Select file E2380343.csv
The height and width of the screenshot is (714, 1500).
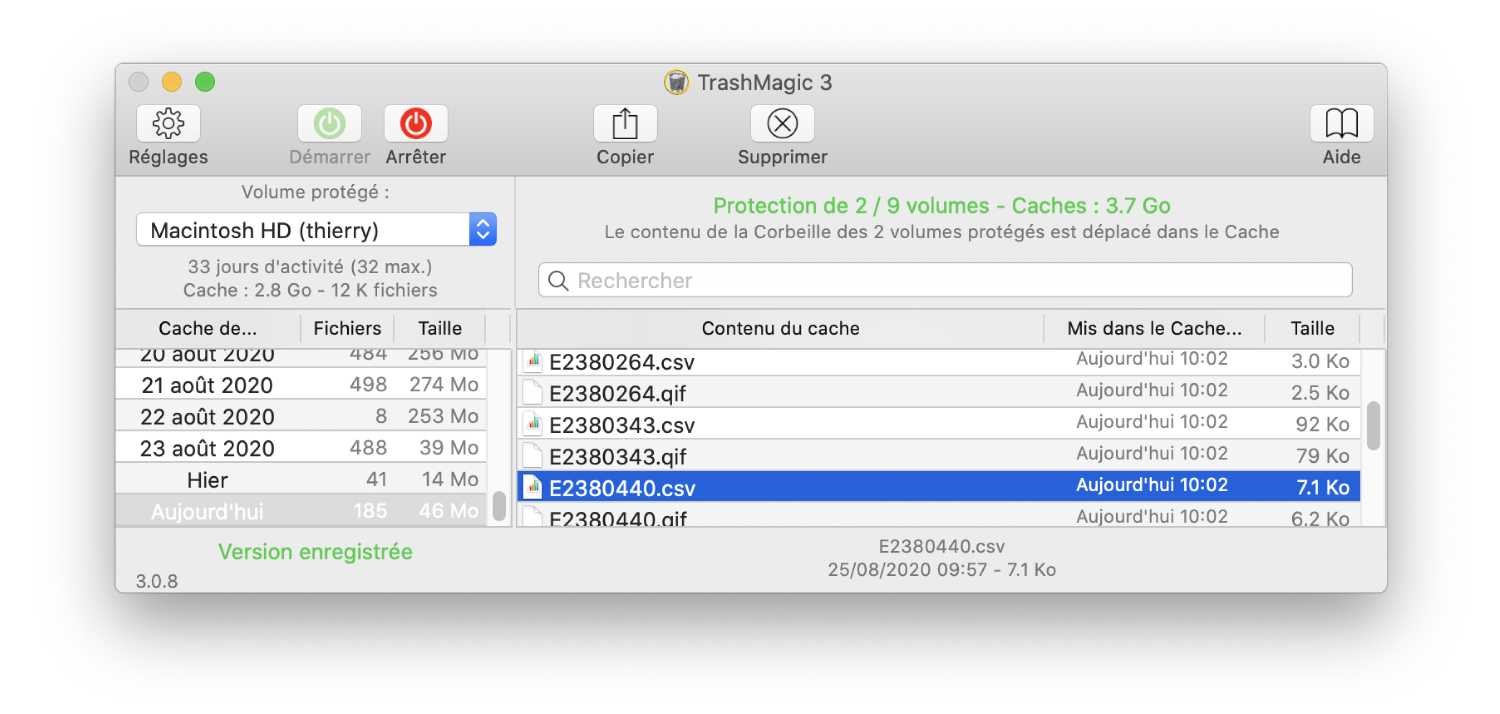pyautogui.click(x=939, y=425)
